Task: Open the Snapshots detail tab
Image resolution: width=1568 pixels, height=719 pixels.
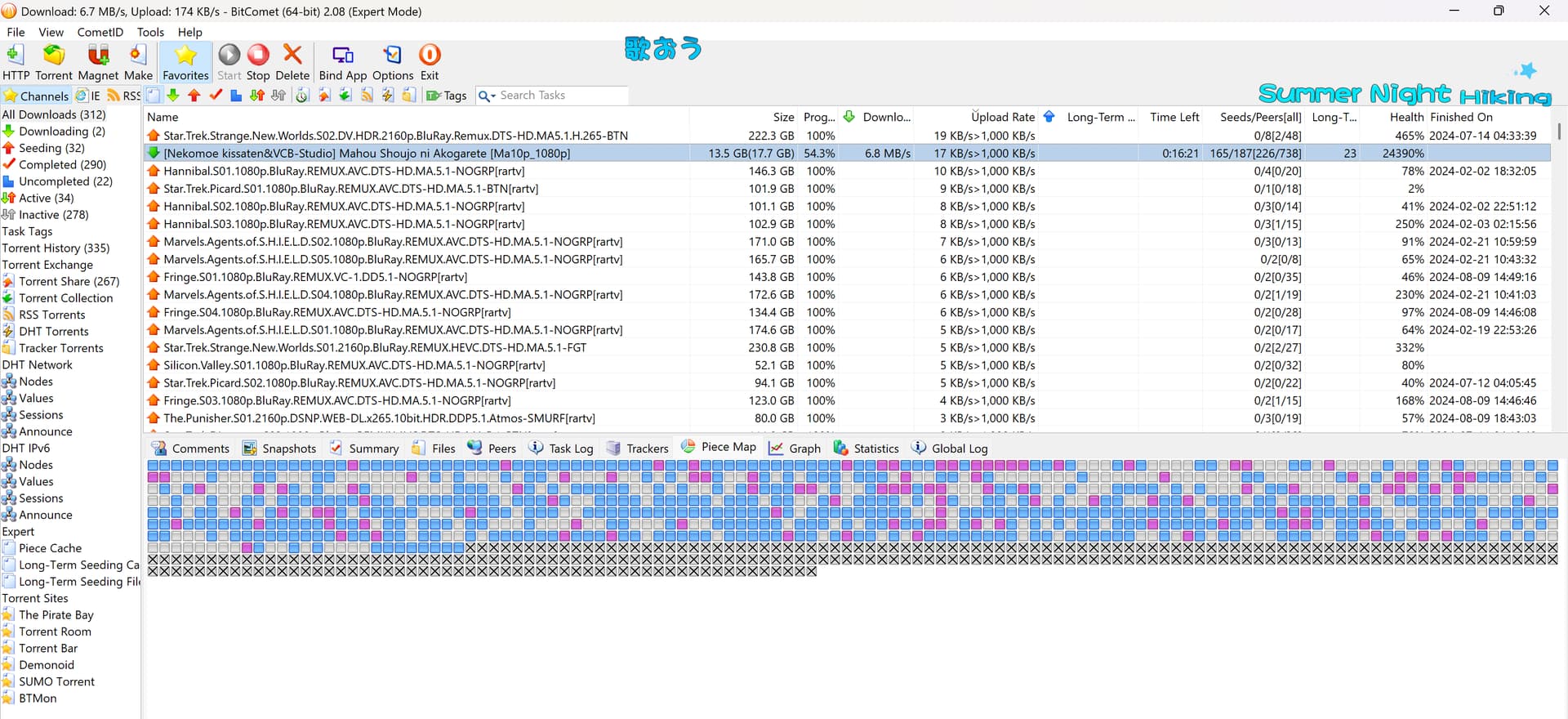Action: [279, 449]
